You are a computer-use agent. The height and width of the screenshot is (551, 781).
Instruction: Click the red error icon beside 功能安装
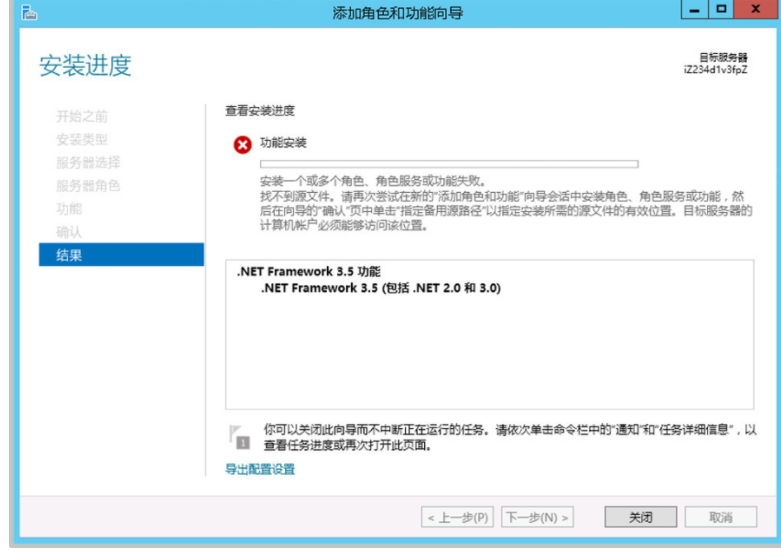tap(242, 145)
